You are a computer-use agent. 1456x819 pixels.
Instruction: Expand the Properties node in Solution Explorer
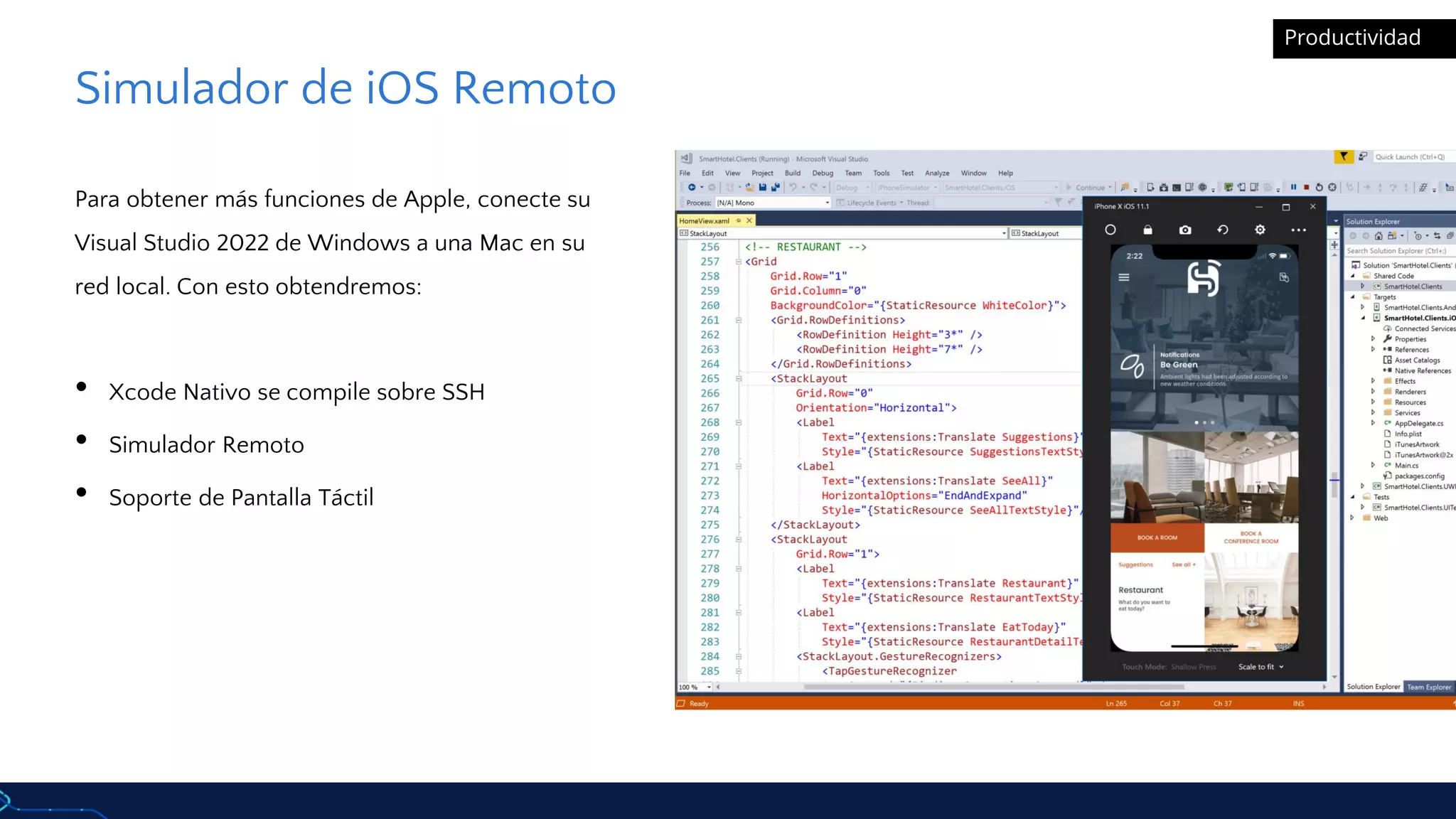1373,339
